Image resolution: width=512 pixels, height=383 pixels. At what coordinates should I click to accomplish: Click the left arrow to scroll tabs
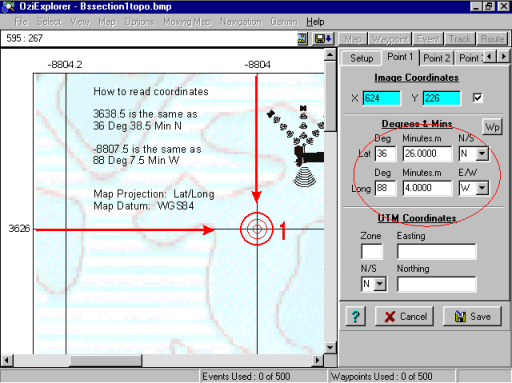pos(489,57)
